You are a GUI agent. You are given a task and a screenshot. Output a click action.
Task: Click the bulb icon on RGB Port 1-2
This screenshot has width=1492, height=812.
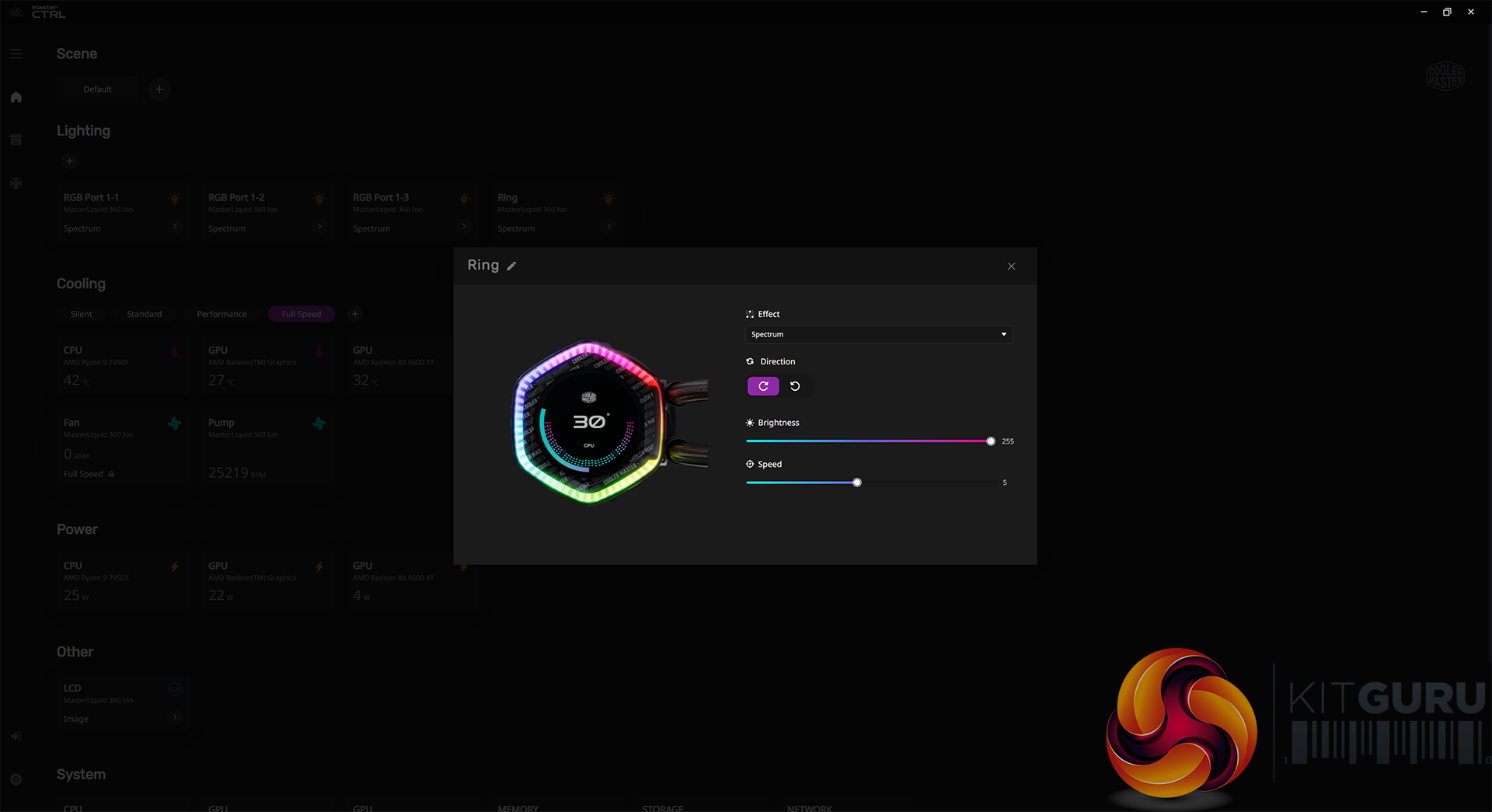319,199
